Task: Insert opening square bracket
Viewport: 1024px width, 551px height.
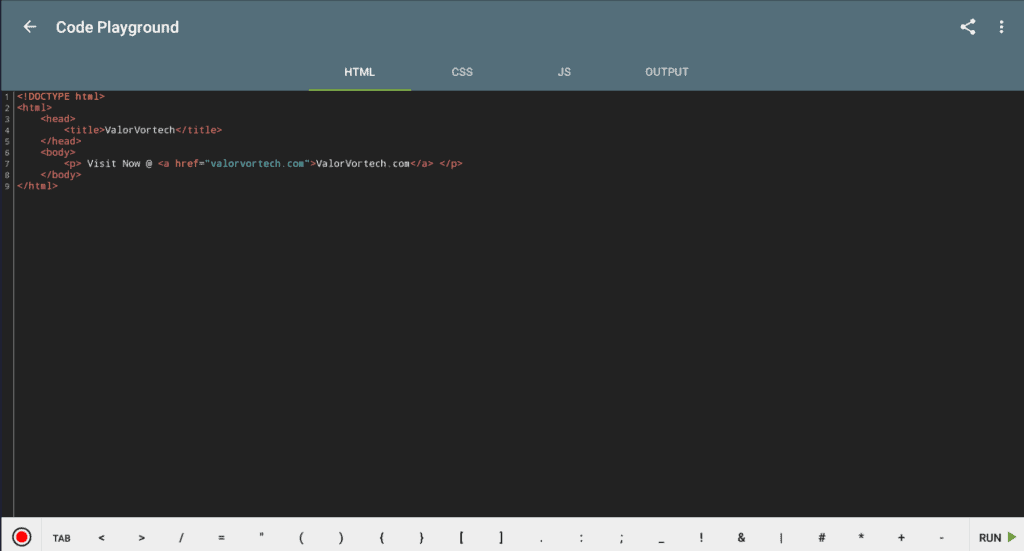Action: coord(461,537)
